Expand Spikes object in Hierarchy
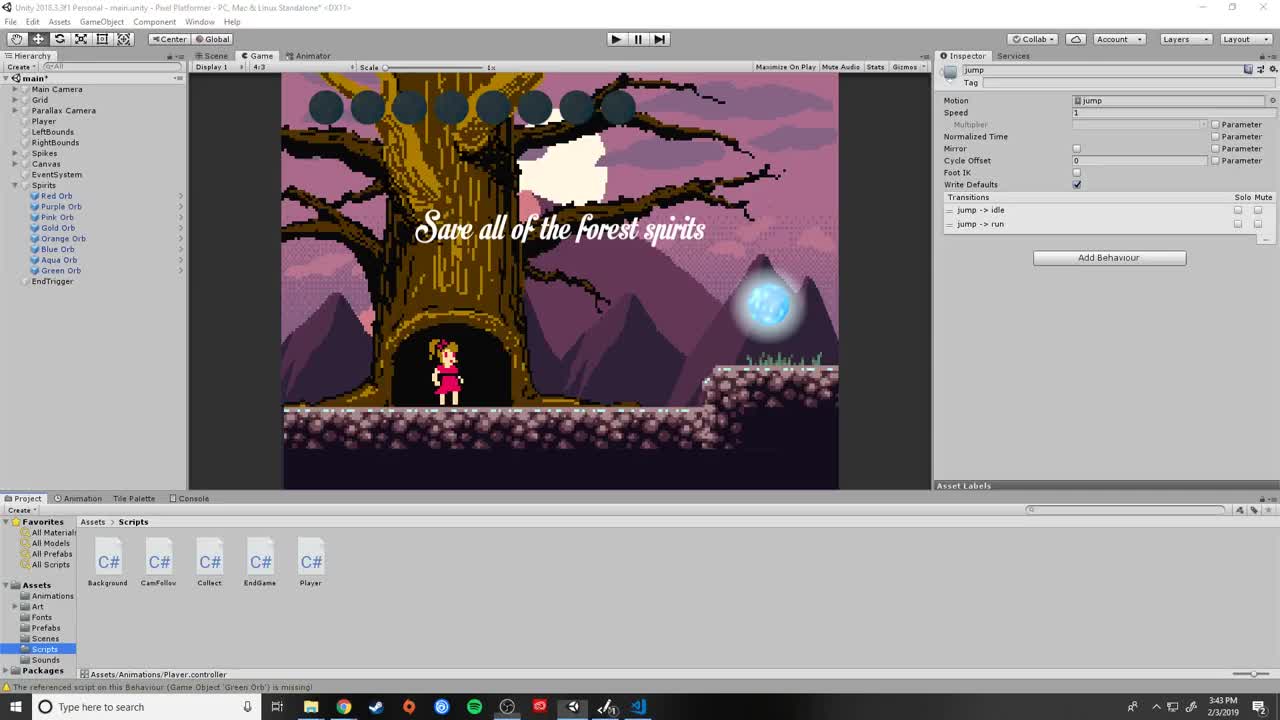 click(15, 153)
